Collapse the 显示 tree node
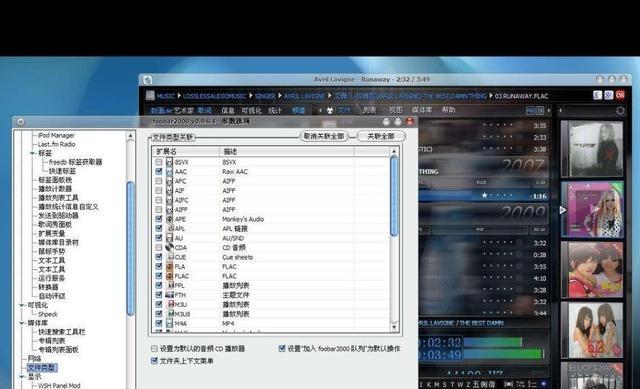 pos(22,376)
